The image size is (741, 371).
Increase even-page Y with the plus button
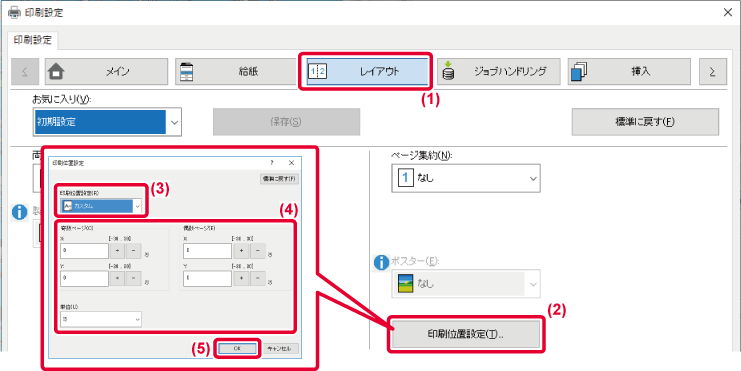click(241, 279)
